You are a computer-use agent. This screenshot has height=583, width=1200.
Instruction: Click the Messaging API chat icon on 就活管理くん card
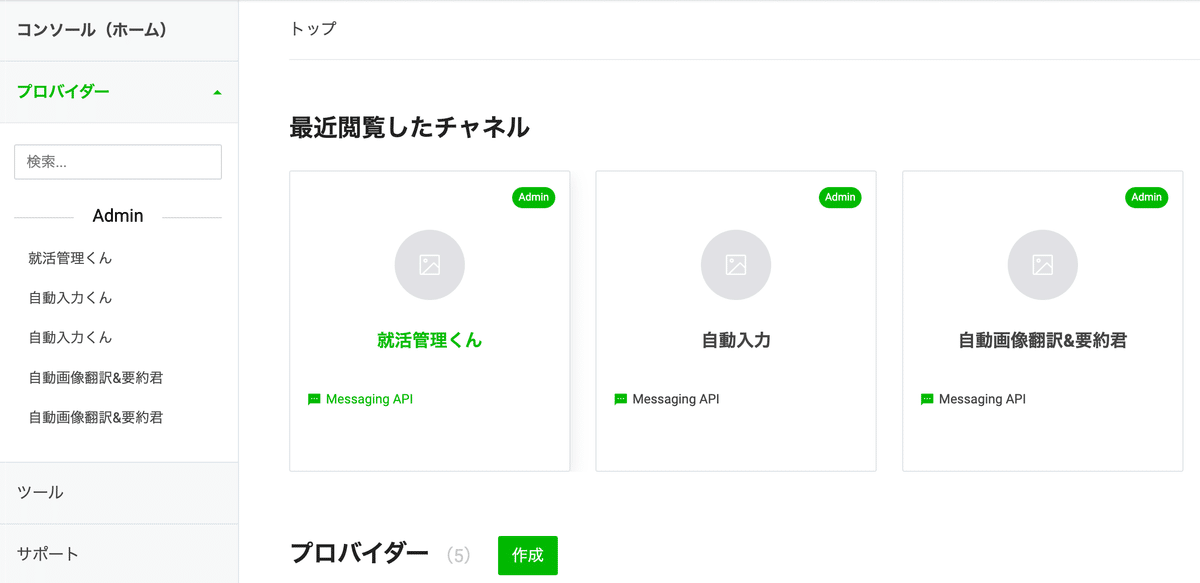click(314, 399)
